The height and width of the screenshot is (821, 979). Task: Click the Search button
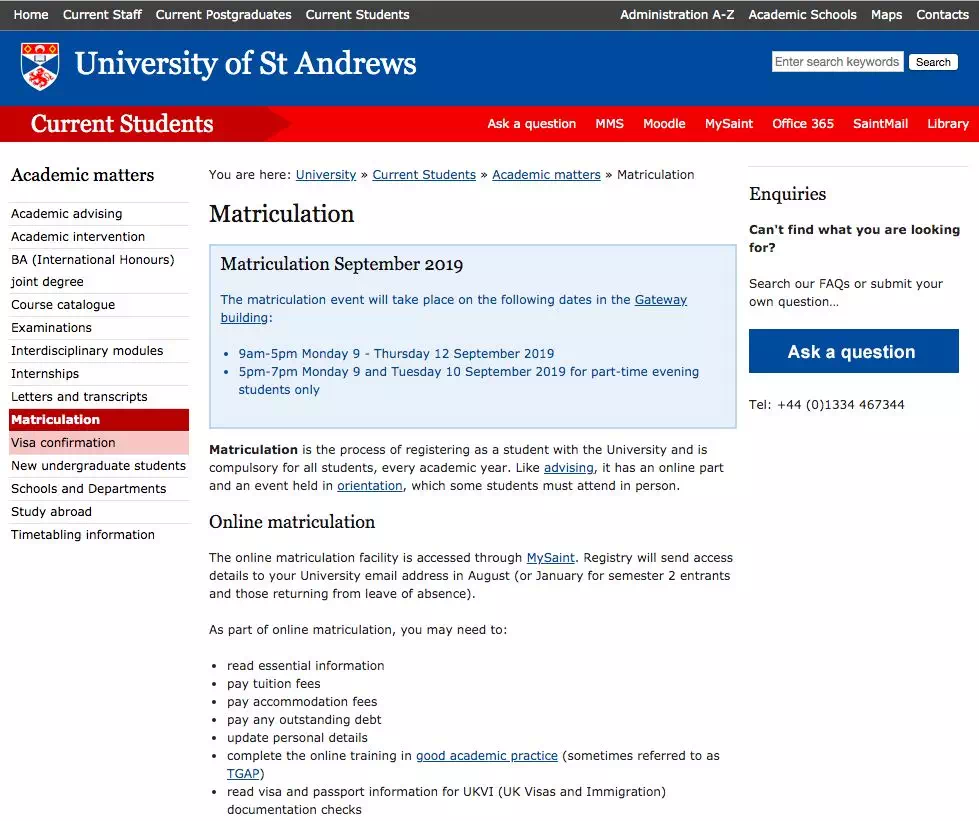tap(933, 62)
